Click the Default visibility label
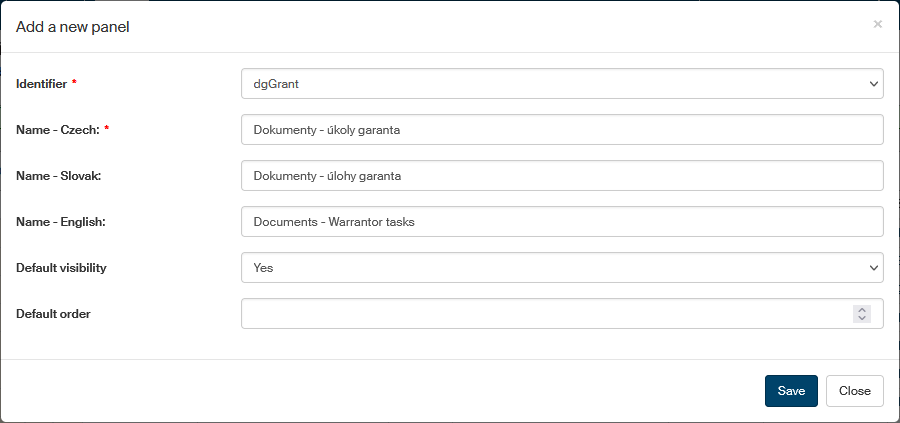This screenshot has width=900, height=423. pyautogui.click(x=61, y=268)
